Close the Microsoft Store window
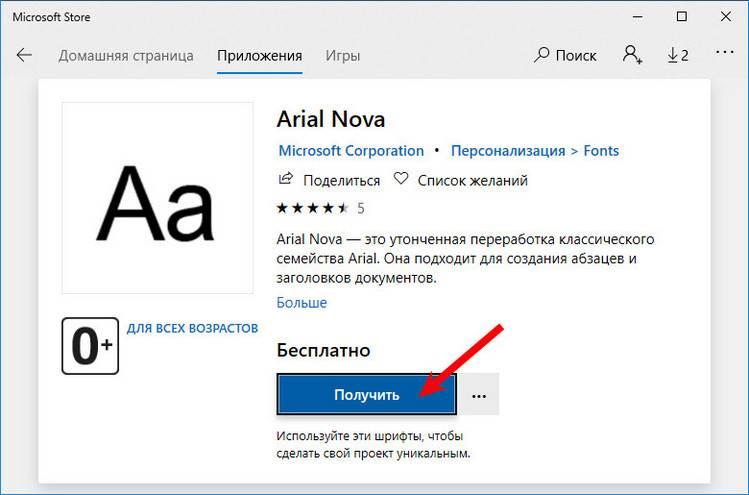The image size is (749, 495). (726, 17)
